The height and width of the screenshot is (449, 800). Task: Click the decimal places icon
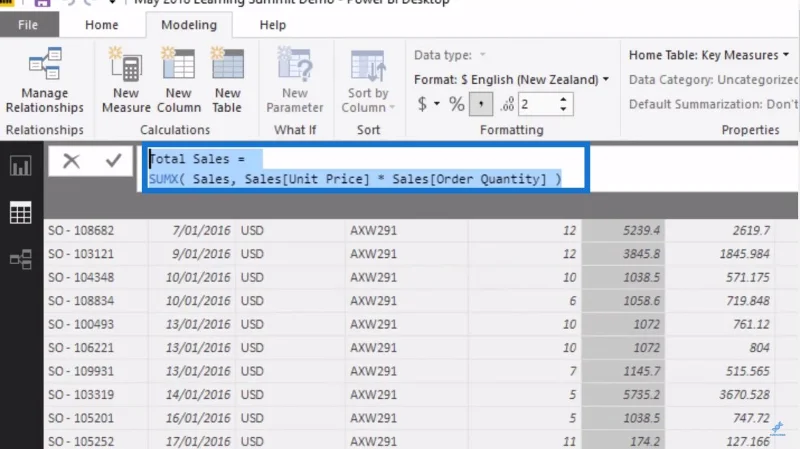507,105
